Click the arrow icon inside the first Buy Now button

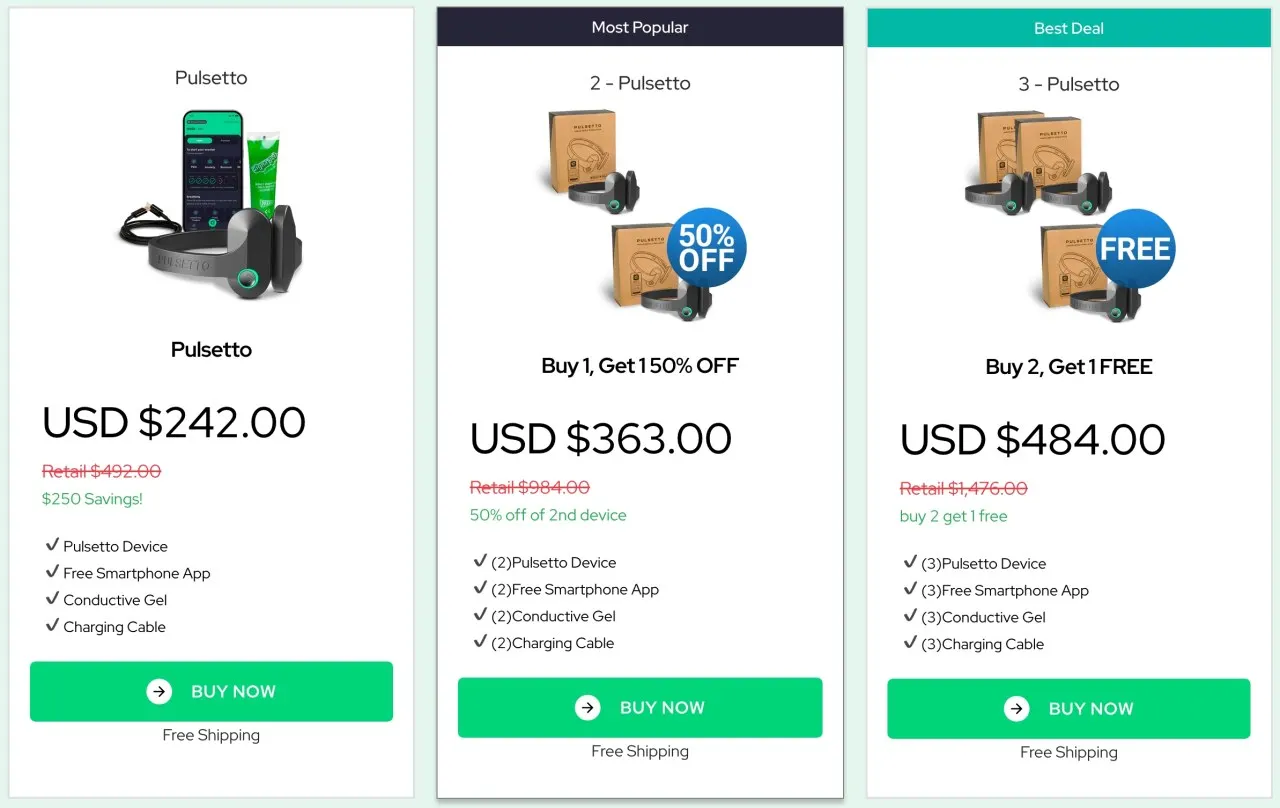(159, 691)
